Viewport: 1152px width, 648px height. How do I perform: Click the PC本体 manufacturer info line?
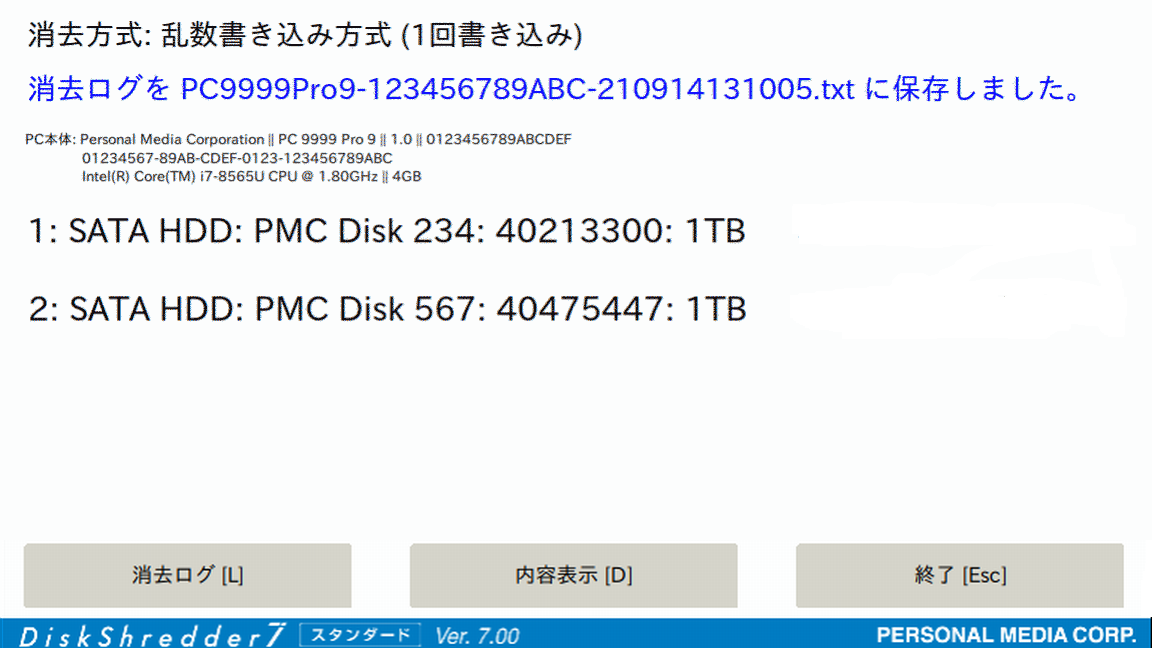[298, 140]
